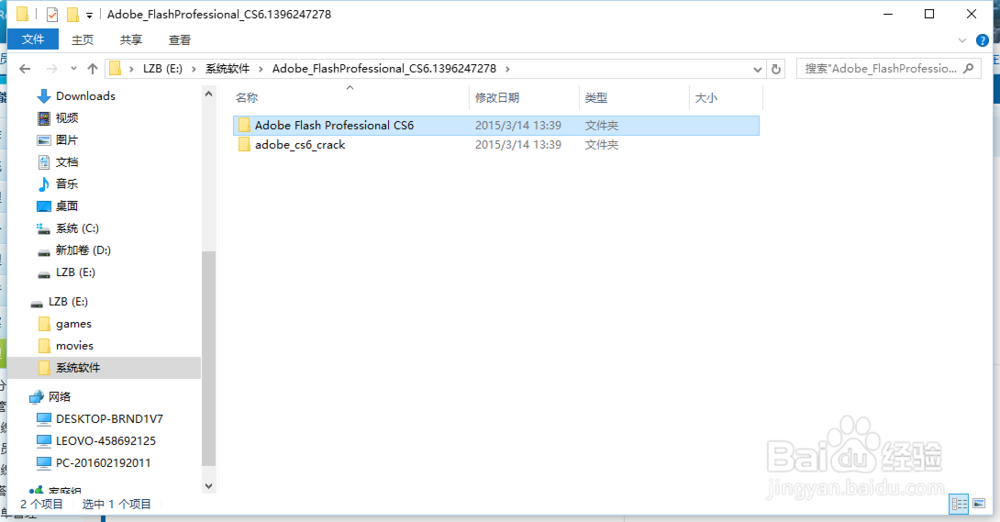Click the DESKTOP-BRND1V7 computer icon

point(43,419)
